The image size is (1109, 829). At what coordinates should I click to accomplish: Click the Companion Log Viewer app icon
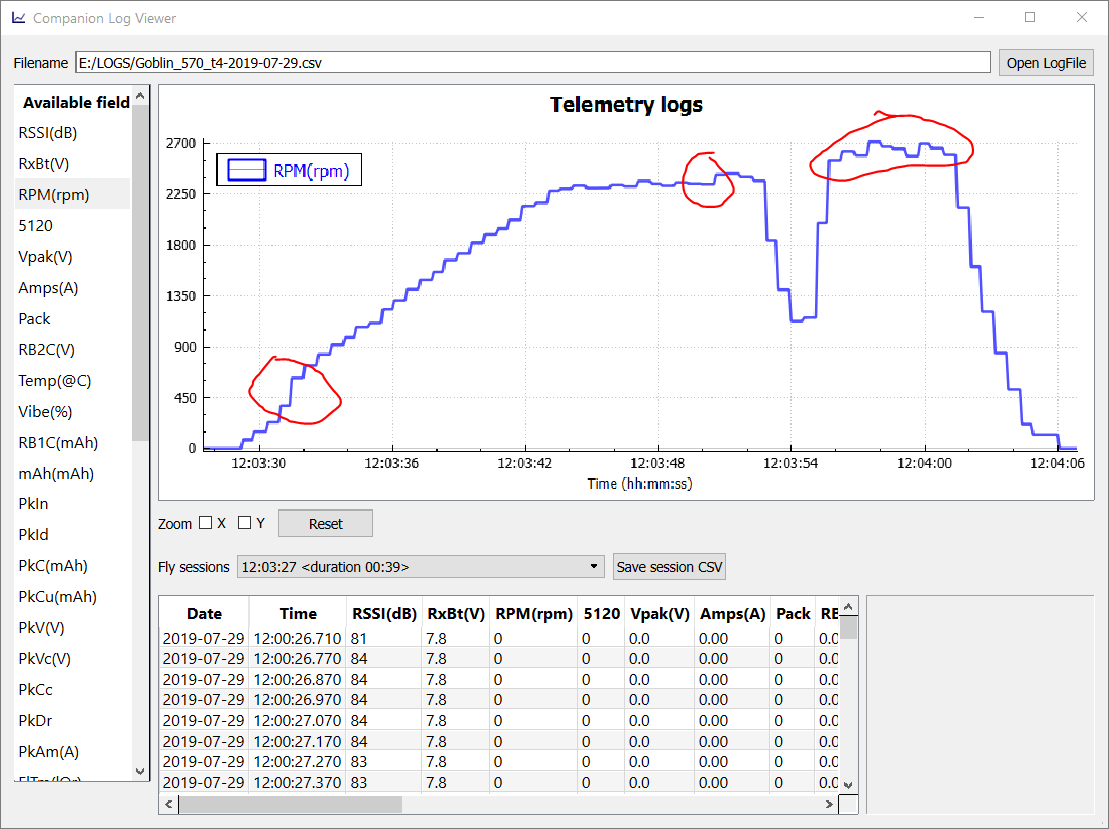pos(18,18)
